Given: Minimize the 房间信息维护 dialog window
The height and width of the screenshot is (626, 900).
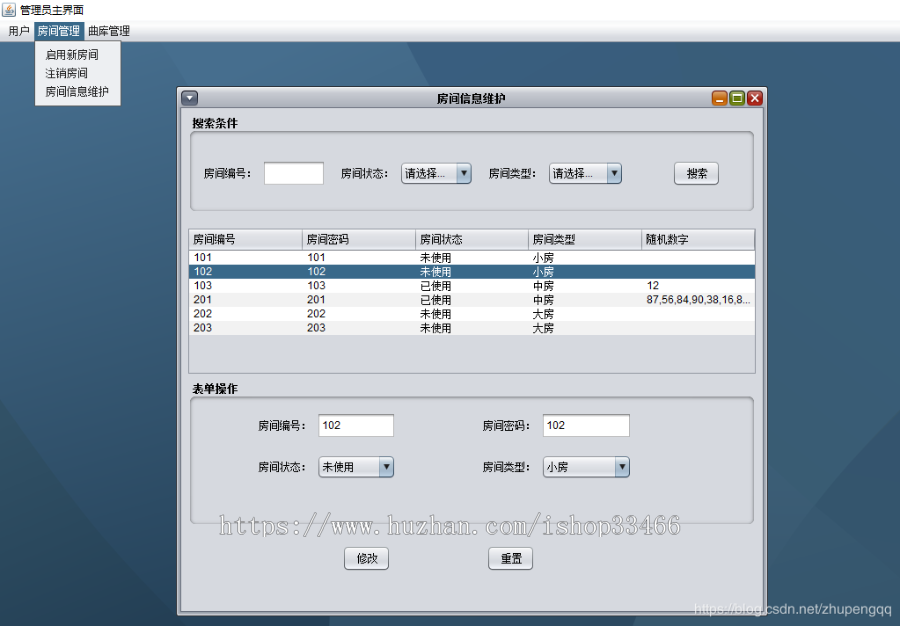Looking at the screenshot, I should click(719, 97).
